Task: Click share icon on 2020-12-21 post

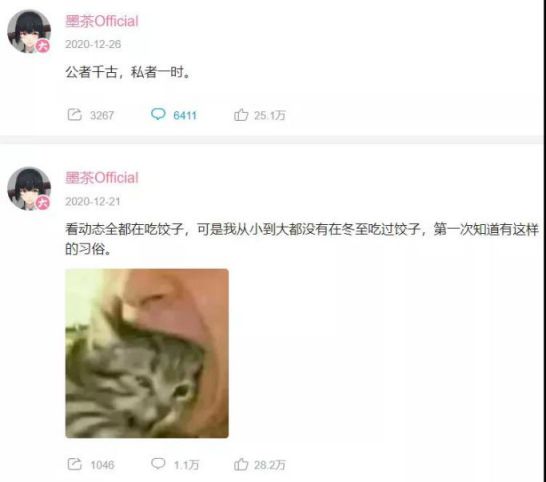Action: pyautogui.click(x=75, y=464)
